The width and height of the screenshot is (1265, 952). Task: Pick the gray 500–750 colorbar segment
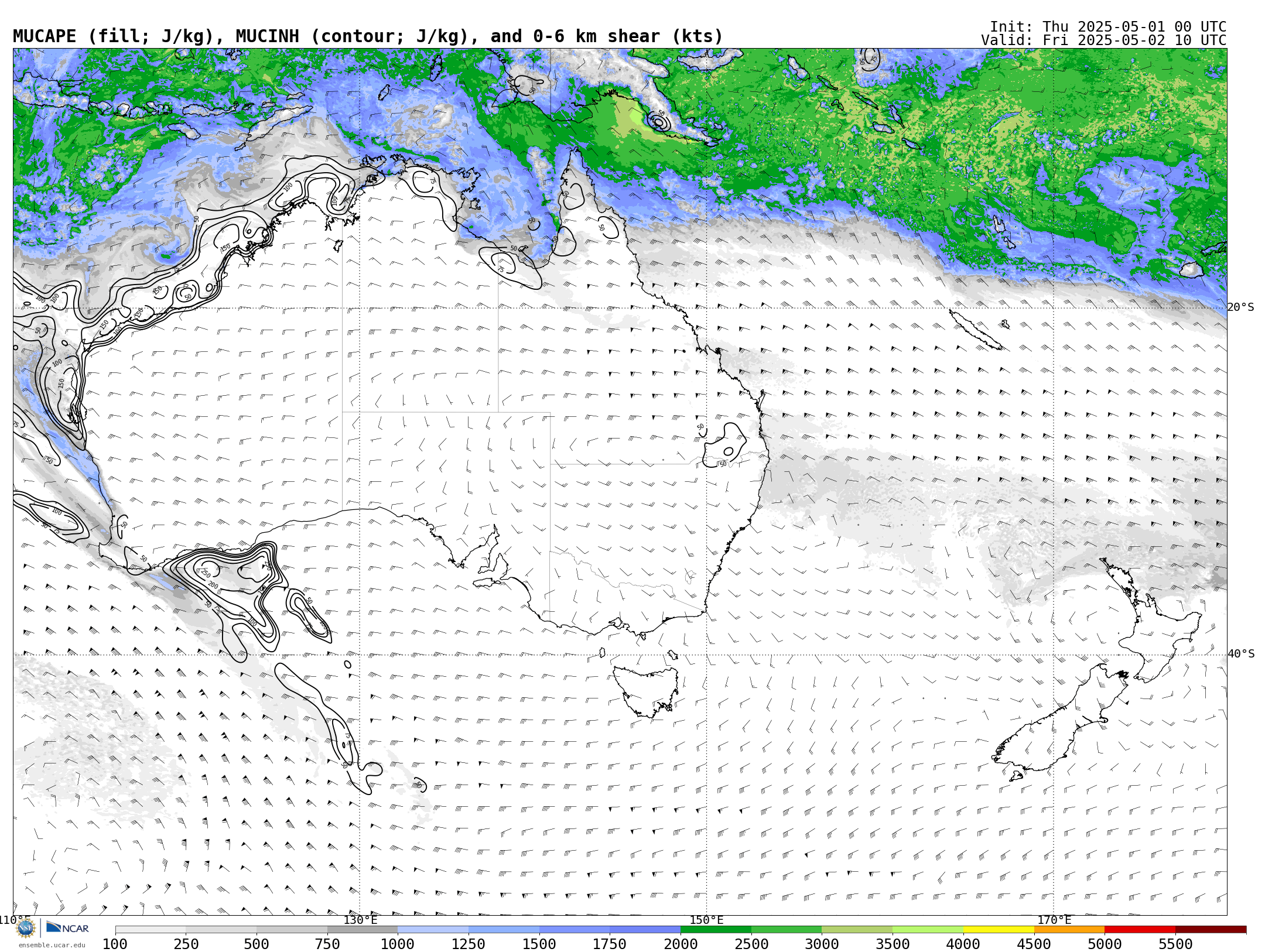pyautogui.click(x=292, y=930)
